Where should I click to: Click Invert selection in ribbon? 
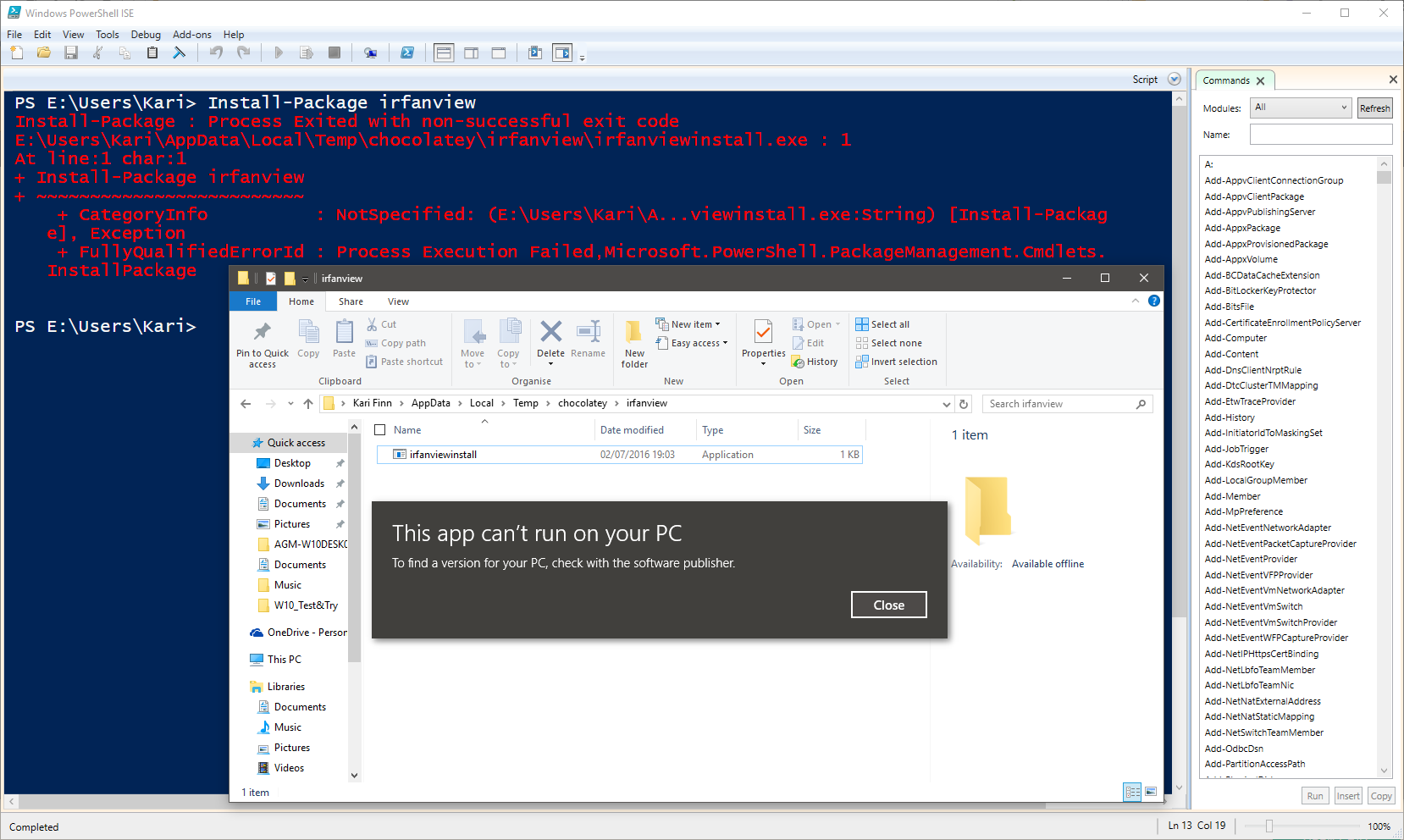point(896,362)
